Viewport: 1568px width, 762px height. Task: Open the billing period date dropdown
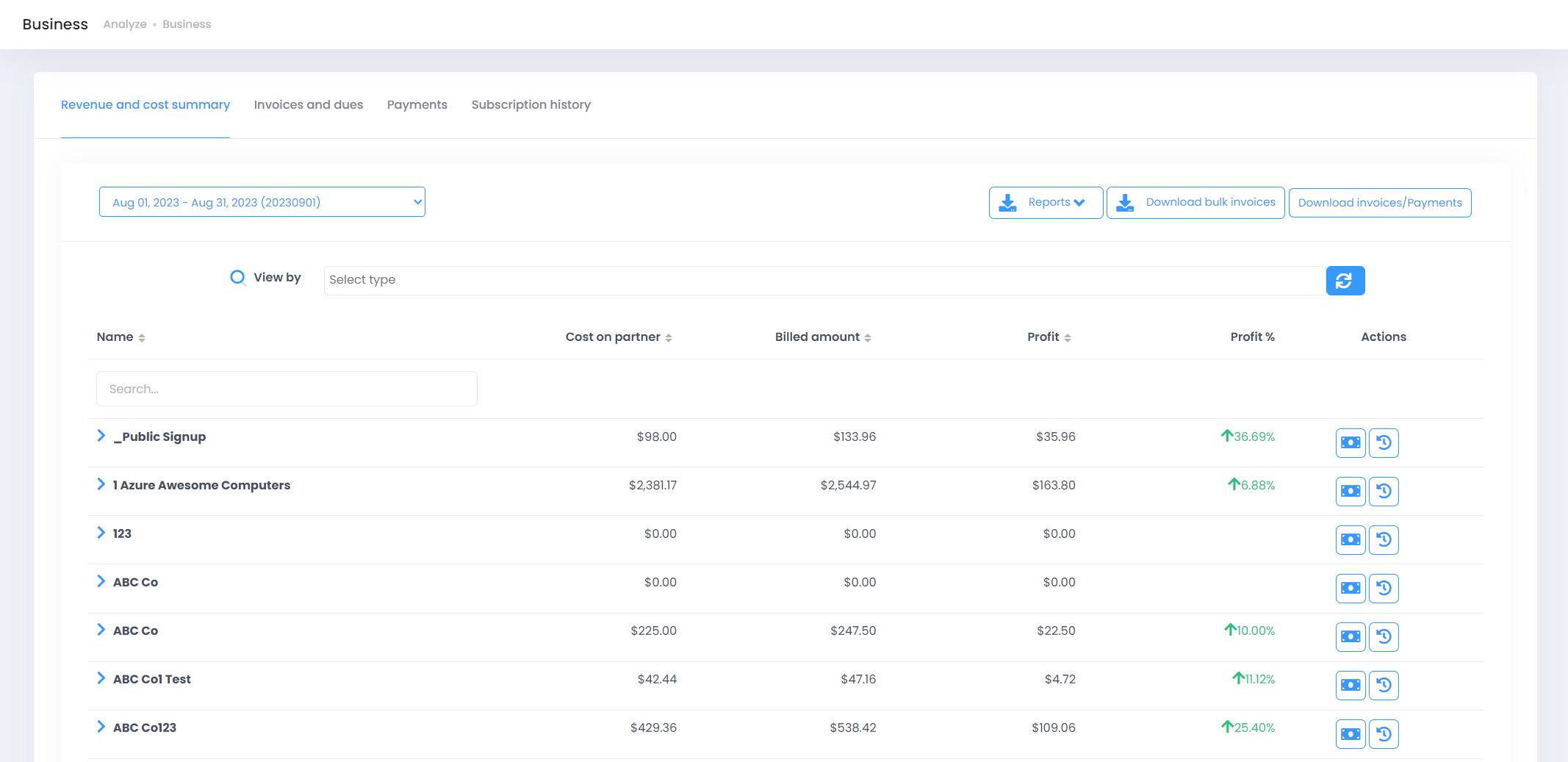(262, 202)
